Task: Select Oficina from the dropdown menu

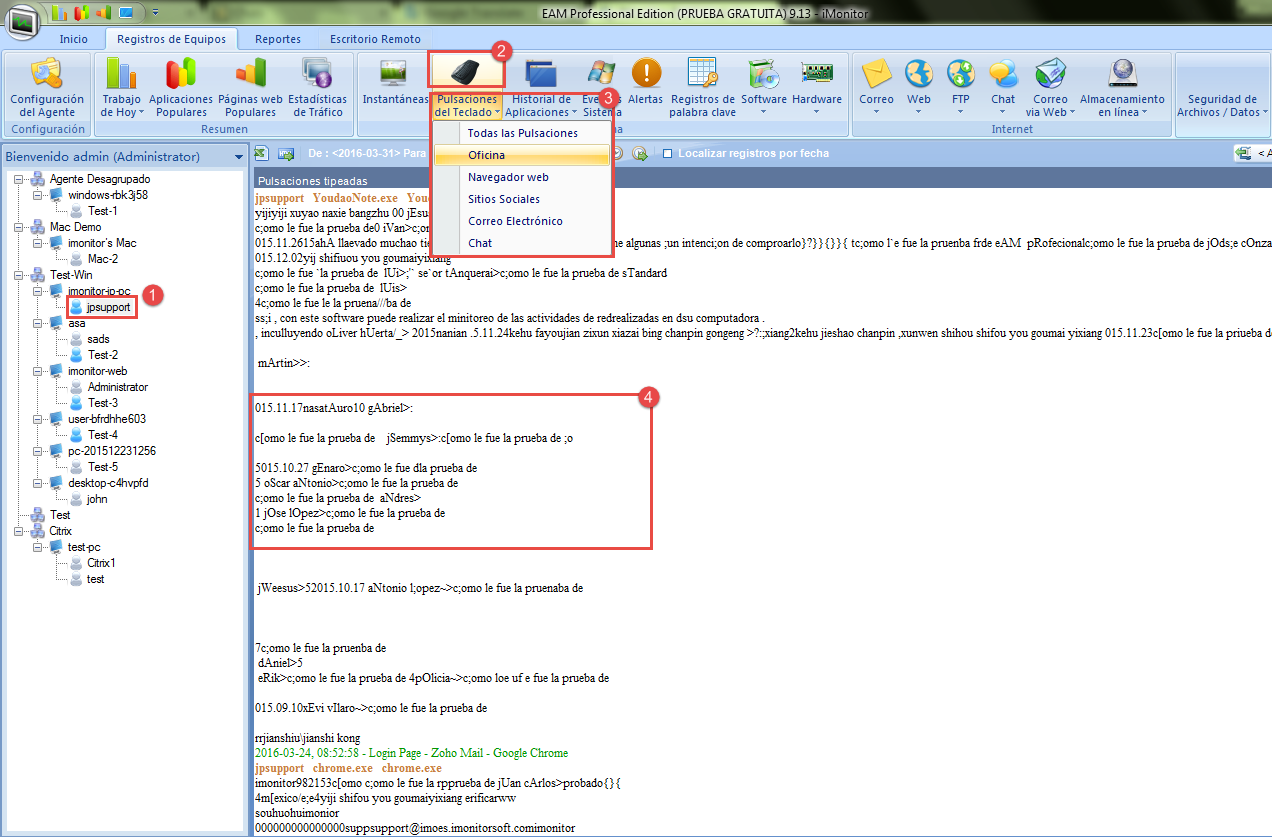Action: 486,155
